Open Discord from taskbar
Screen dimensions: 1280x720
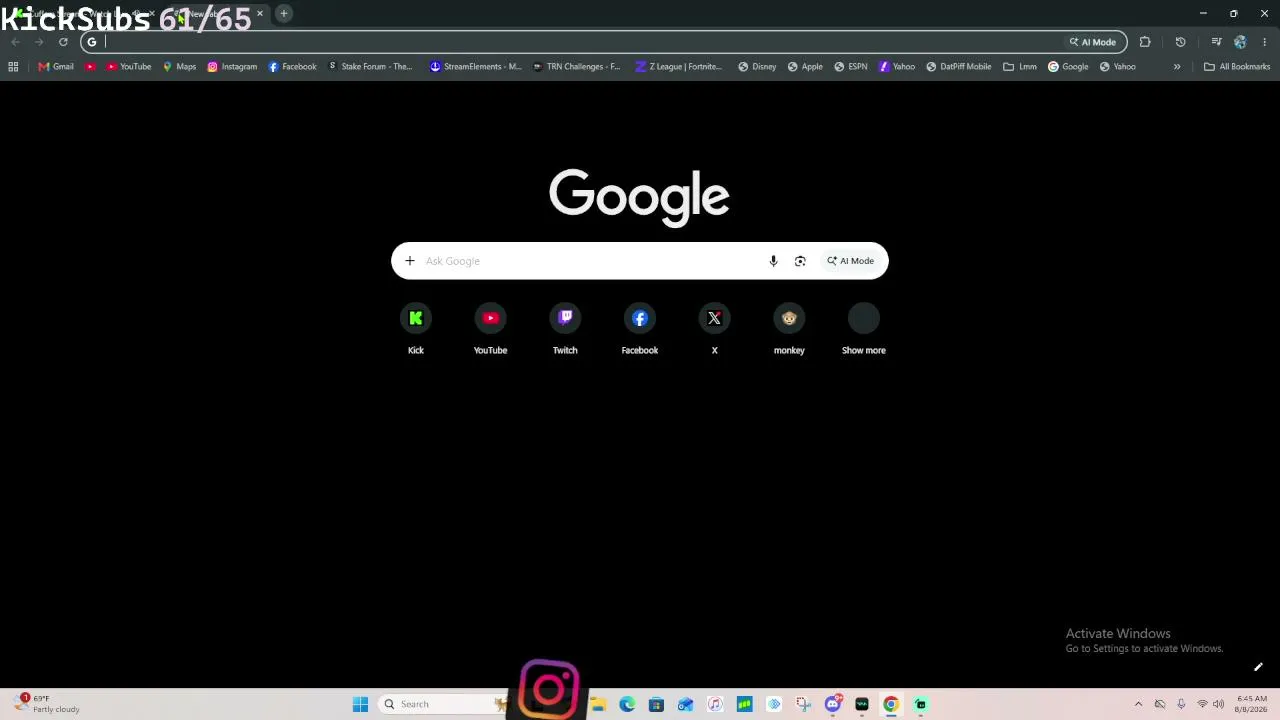pos(833,704)
